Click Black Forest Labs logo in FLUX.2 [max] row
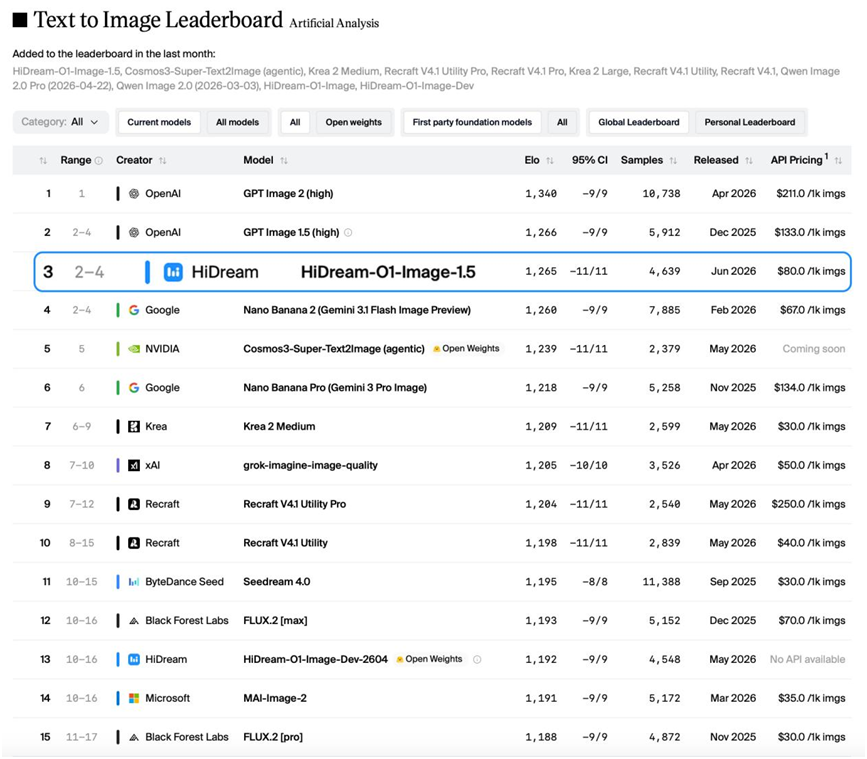 click(134, 621)
